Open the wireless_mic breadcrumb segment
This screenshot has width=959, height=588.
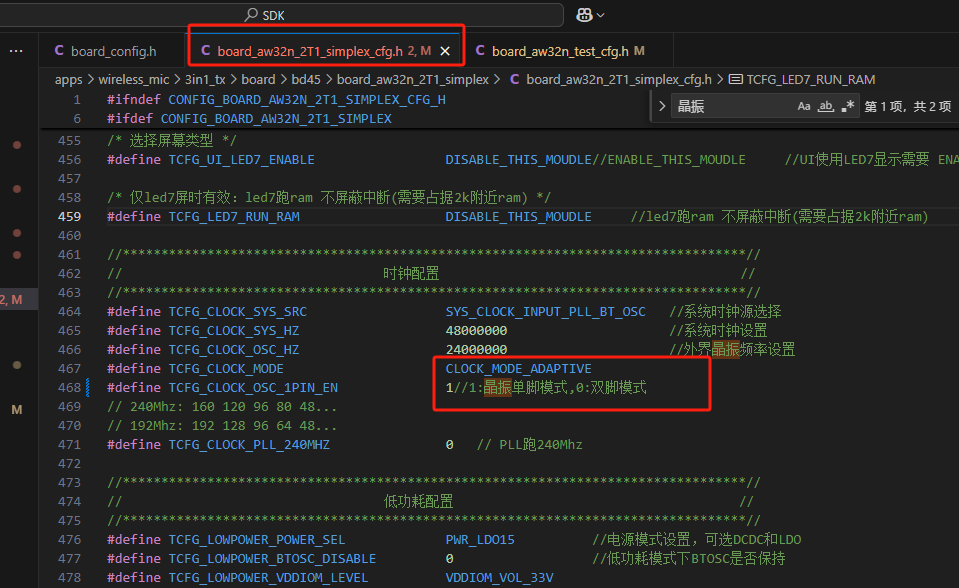[x=134, y=80]
